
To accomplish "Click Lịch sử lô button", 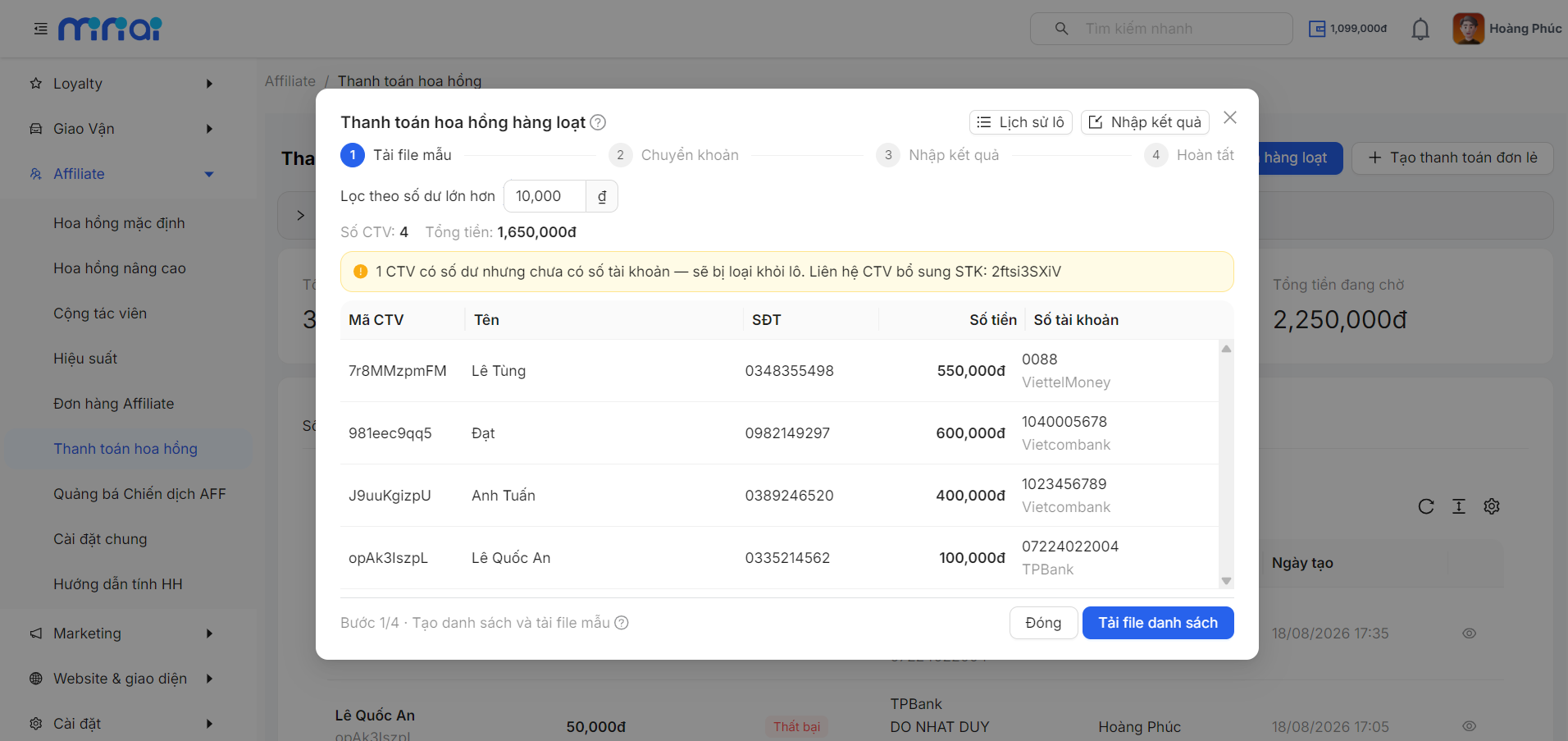I will (x=1021, y=122).
